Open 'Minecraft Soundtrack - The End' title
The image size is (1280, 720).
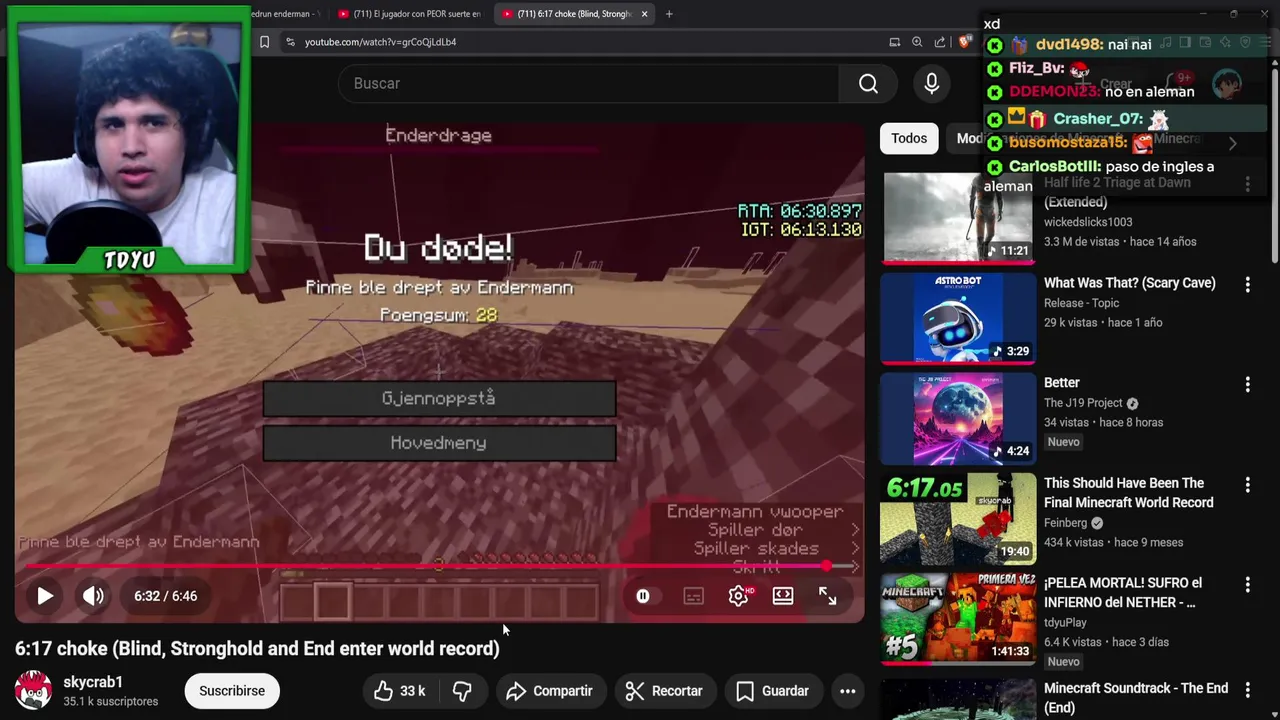(1136, 698)
